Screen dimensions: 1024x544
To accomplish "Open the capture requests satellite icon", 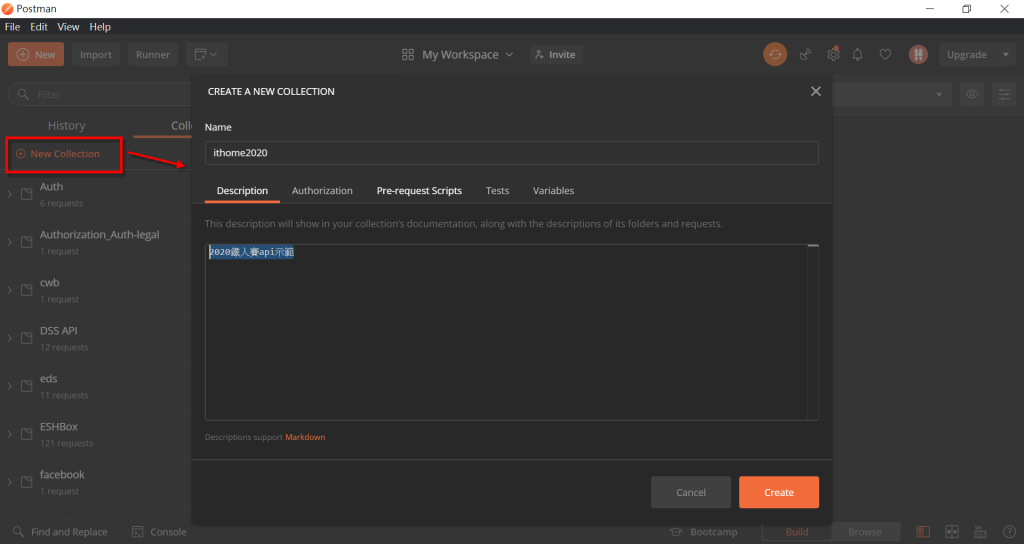I will point(806,55).
